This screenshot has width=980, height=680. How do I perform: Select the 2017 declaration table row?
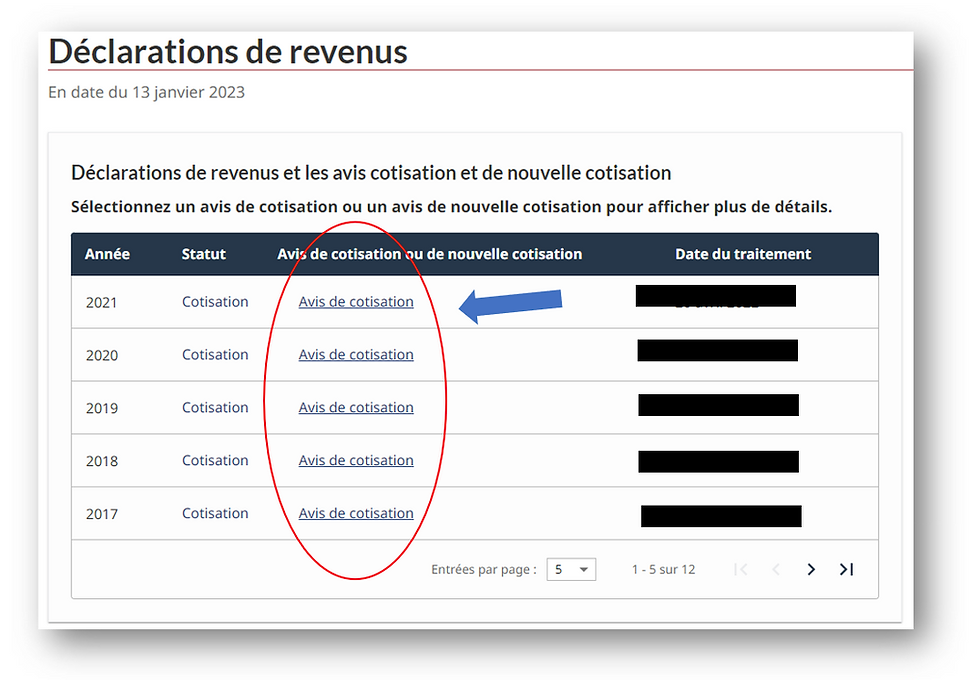pos(150,513)
